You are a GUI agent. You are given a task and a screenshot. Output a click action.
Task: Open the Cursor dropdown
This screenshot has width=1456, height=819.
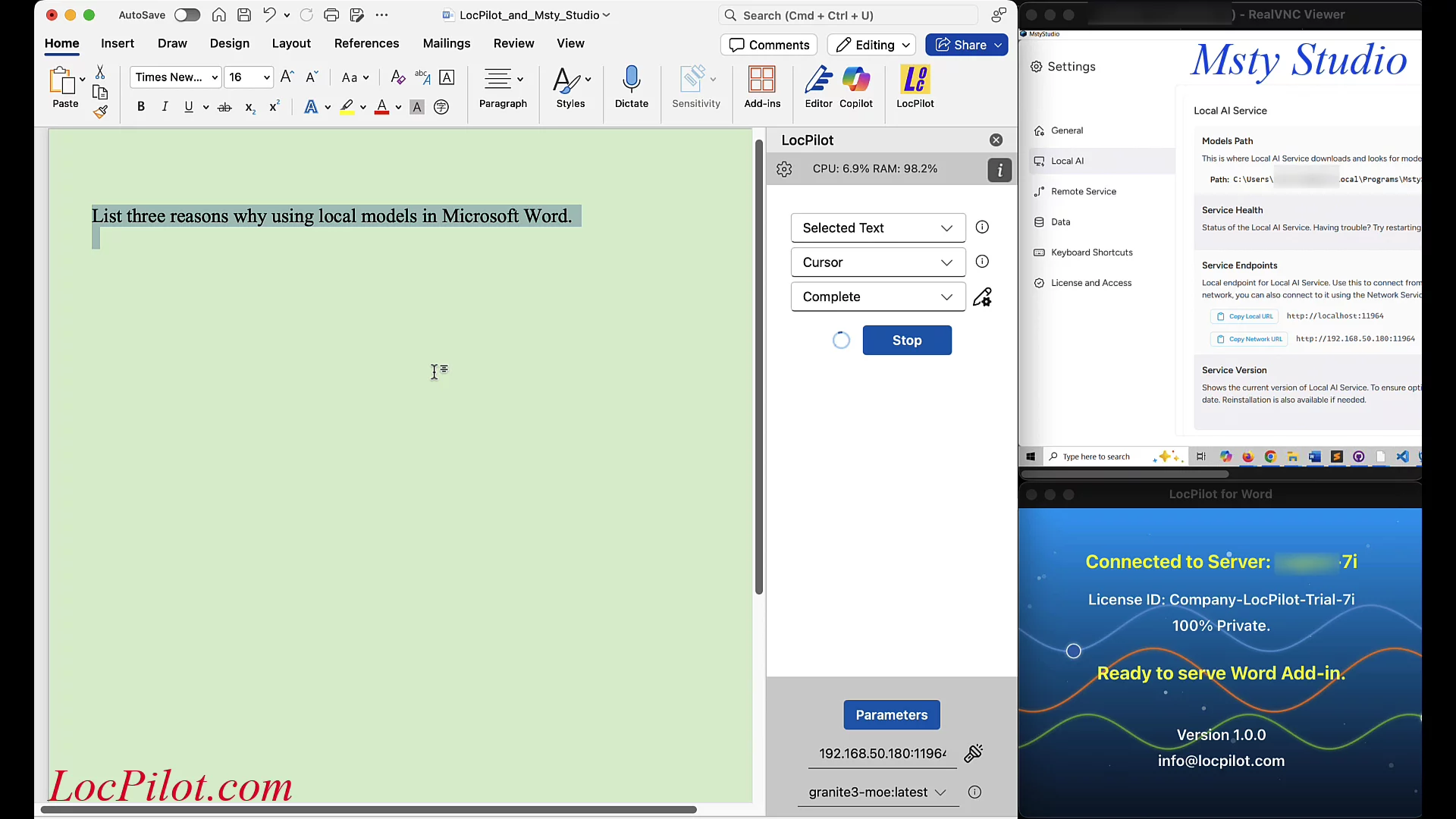point(878,262)
